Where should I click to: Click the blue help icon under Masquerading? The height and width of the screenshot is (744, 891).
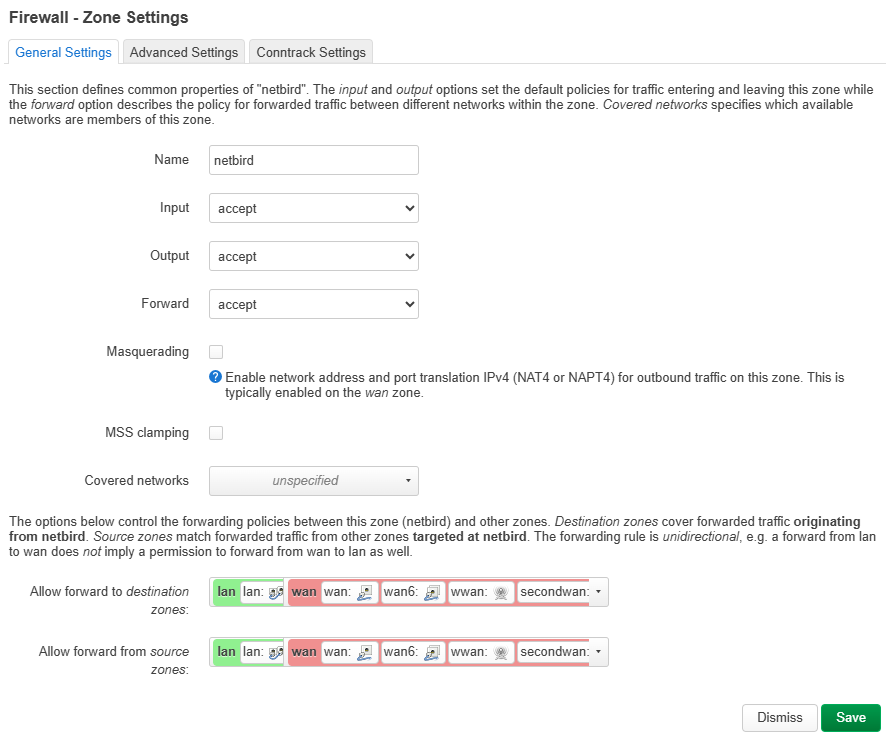pos(215,378)
